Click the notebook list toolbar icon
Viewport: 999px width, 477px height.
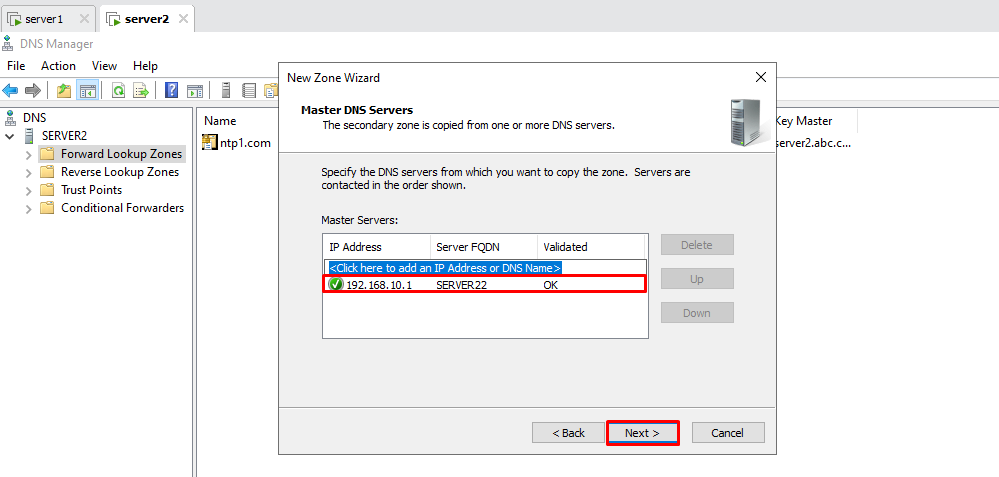[x=249, y=90]
